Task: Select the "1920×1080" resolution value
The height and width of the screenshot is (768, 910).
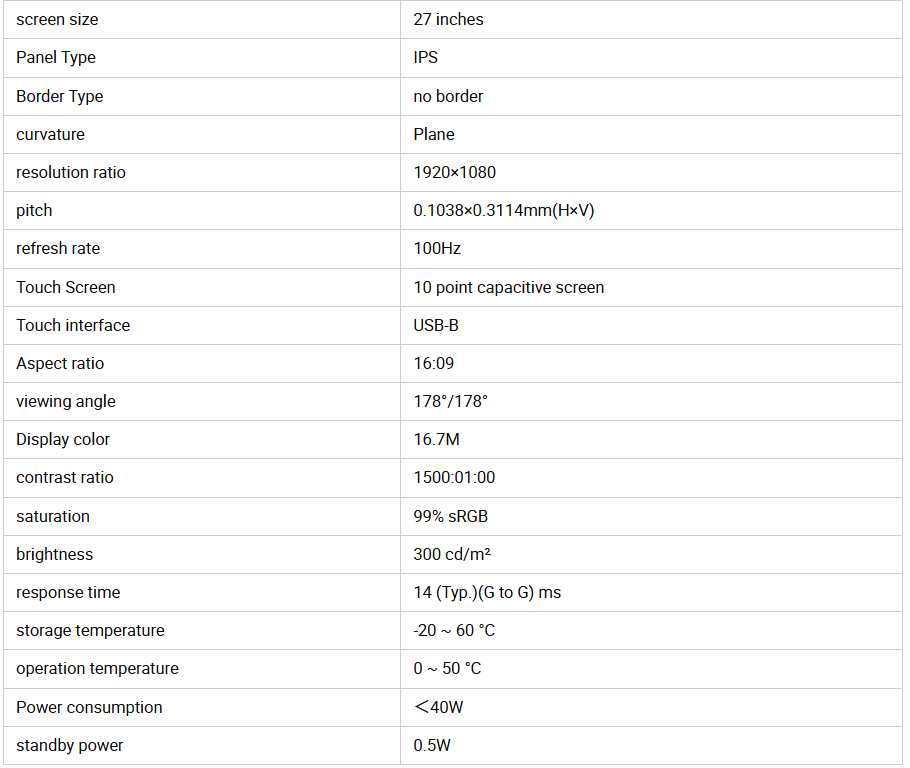Action: [x=454, y=172]
